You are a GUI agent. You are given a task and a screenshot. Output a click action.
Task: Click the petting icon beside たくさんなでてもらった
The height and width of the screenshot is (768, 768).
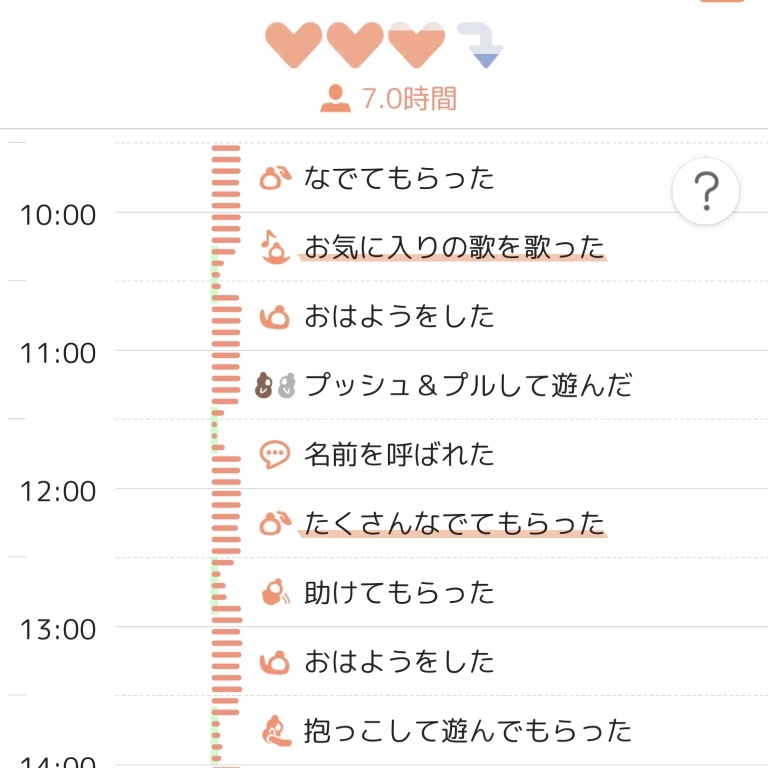pyautogui.click(x=275, y=523)
